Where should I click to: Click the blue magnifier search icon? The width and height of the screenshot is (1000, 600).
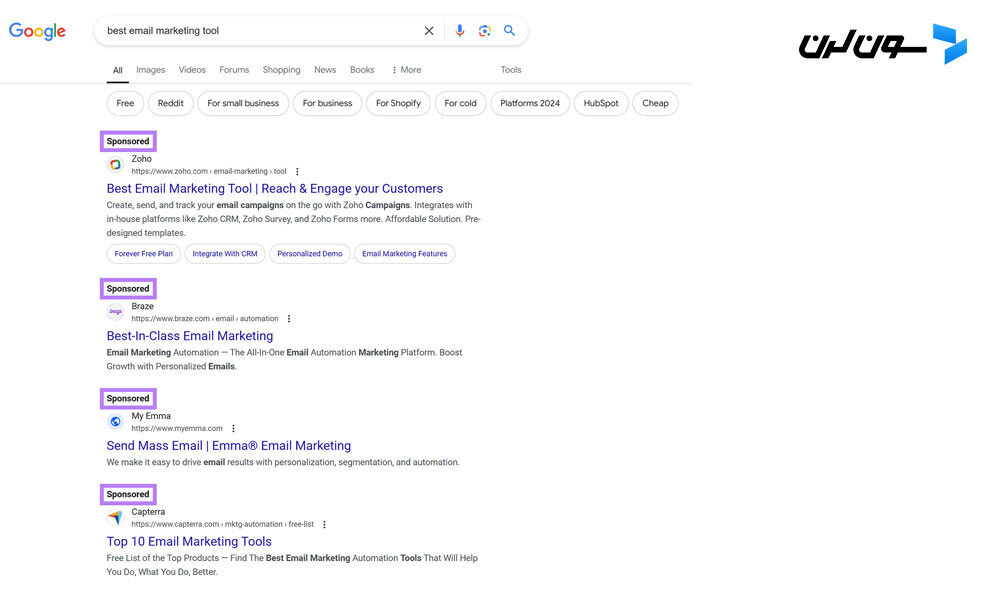tap(509, 31)
